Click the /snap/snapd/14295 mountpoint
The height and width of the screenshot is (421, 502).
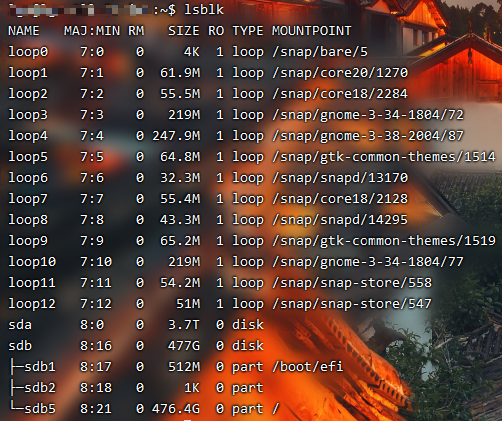(x=340, y=220)
